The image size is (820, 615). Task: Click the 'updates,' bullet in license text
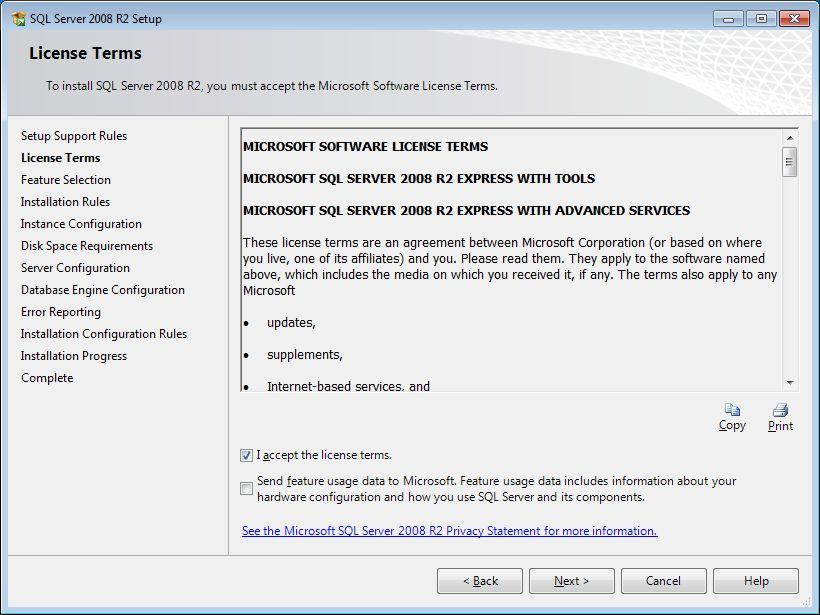[x=291, y=323]
